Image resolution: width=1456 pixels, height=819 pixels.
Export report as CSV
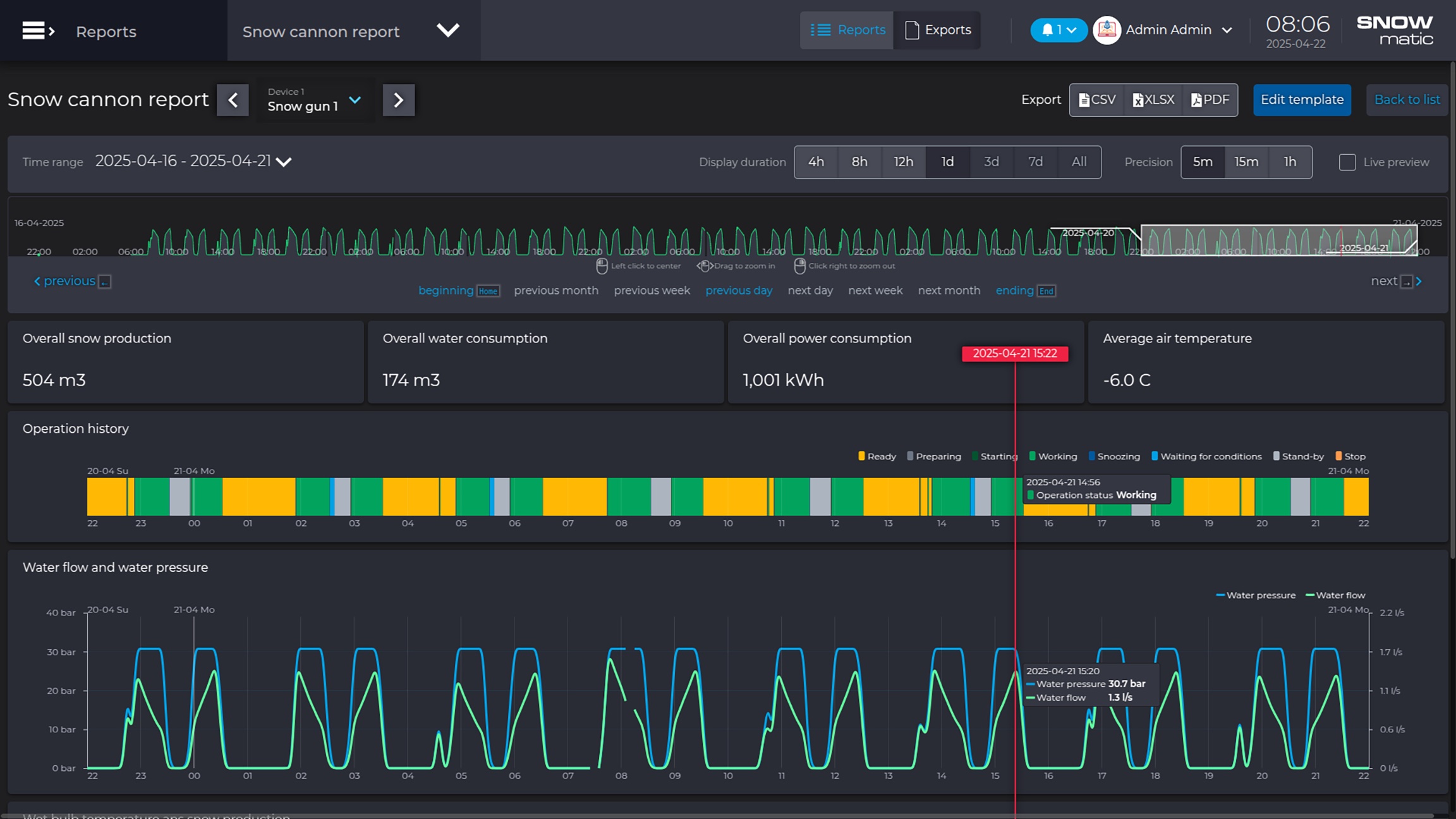pos(1097,100)
